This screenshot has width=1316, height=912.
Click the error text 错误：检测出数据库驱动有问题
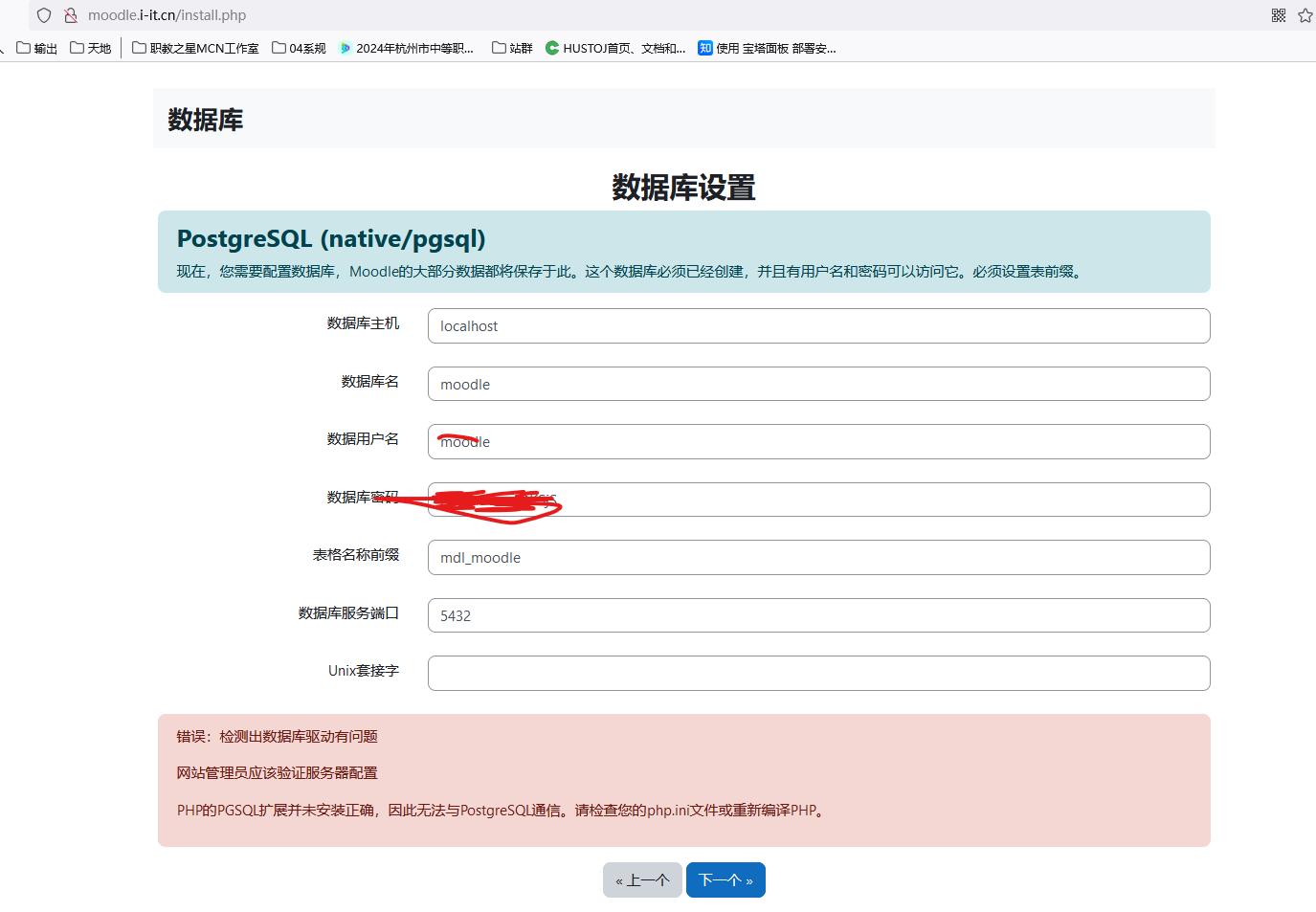pos(278,736)
